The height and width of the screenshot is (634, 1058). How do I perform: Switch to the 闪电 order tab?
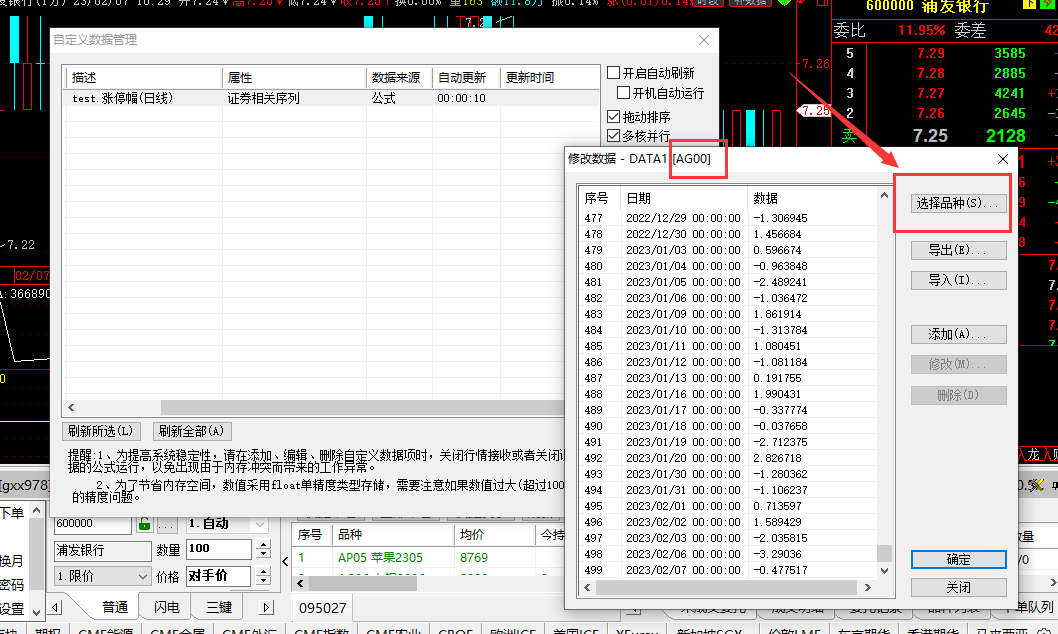pyautogui.click(x=166, y=607)
